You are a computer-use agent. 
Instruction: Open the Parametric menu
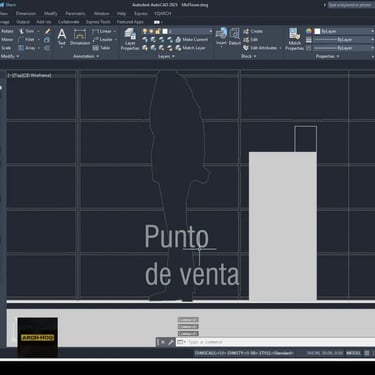point(75,14)
